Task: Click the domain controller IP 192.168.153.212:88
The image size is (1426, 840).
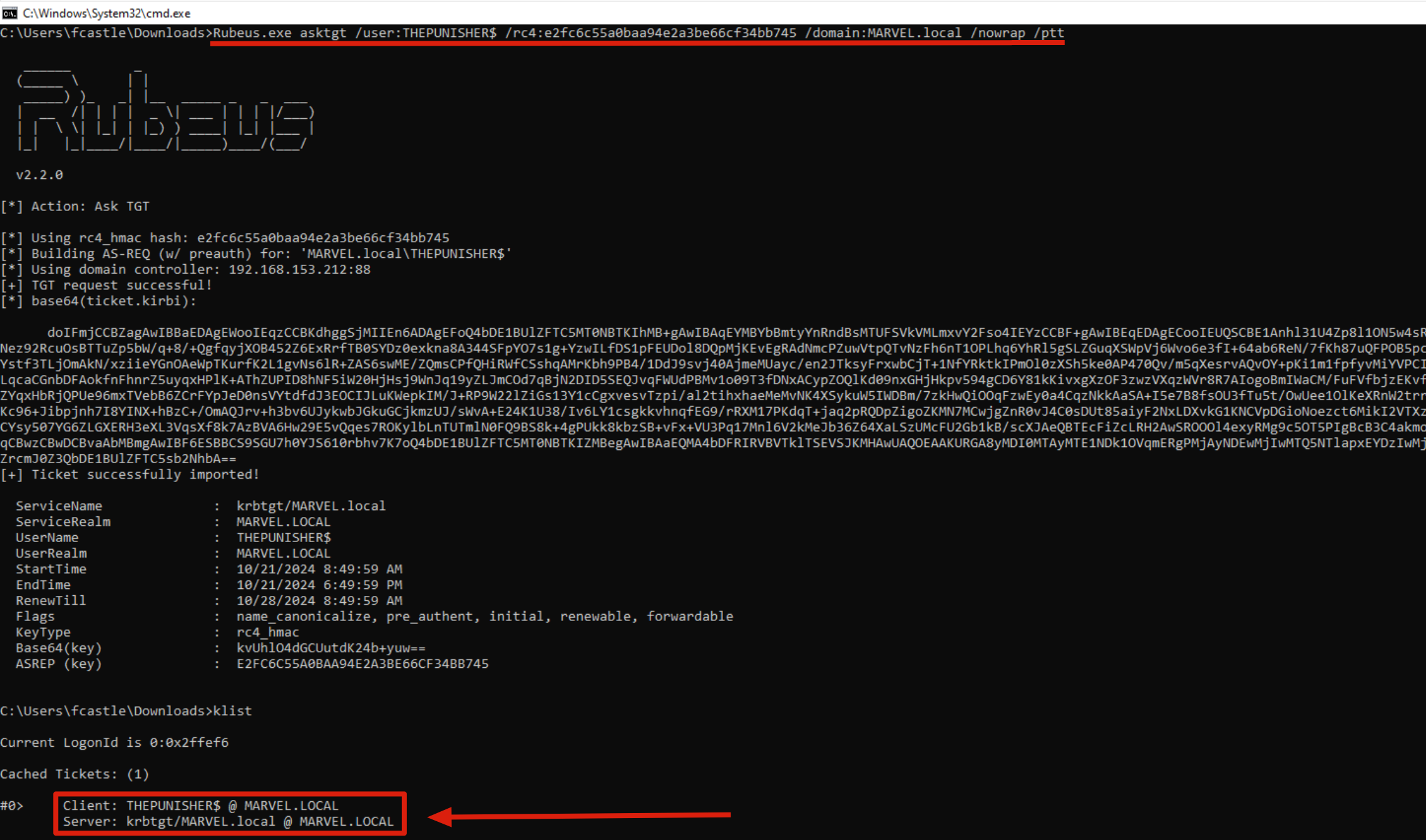Action: 299,270
